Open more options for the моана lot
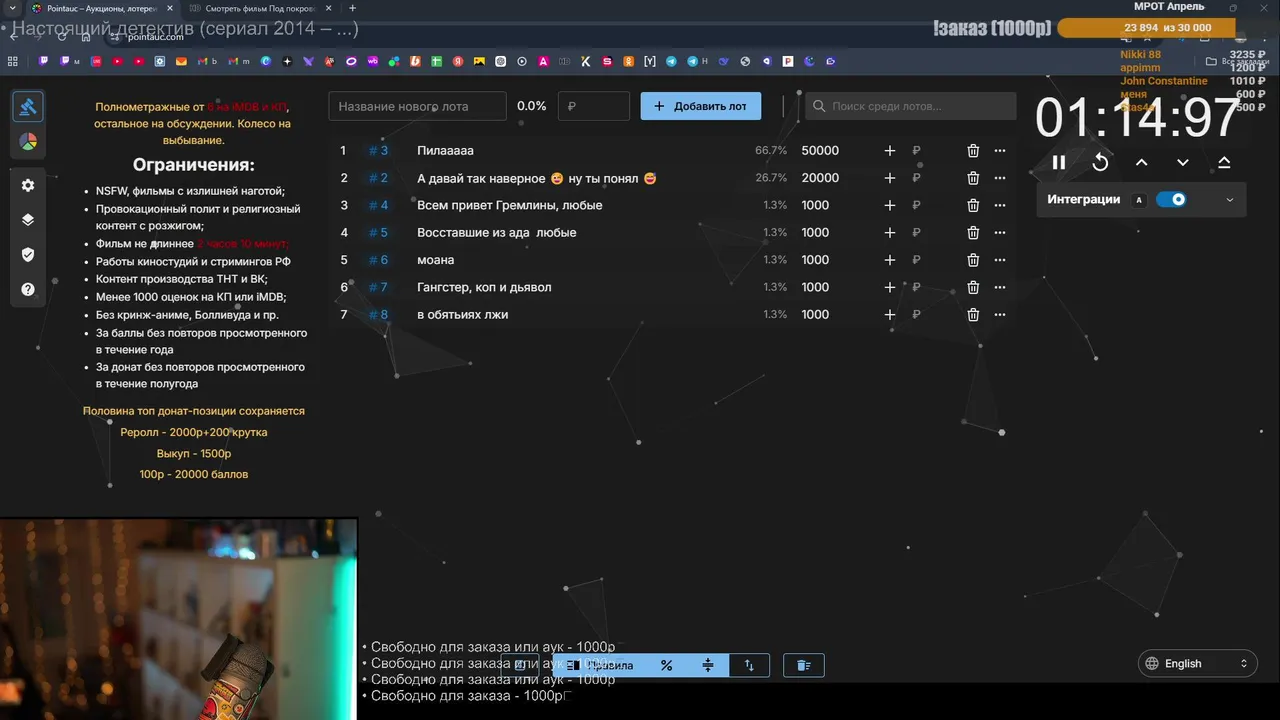 (1000, 260)
